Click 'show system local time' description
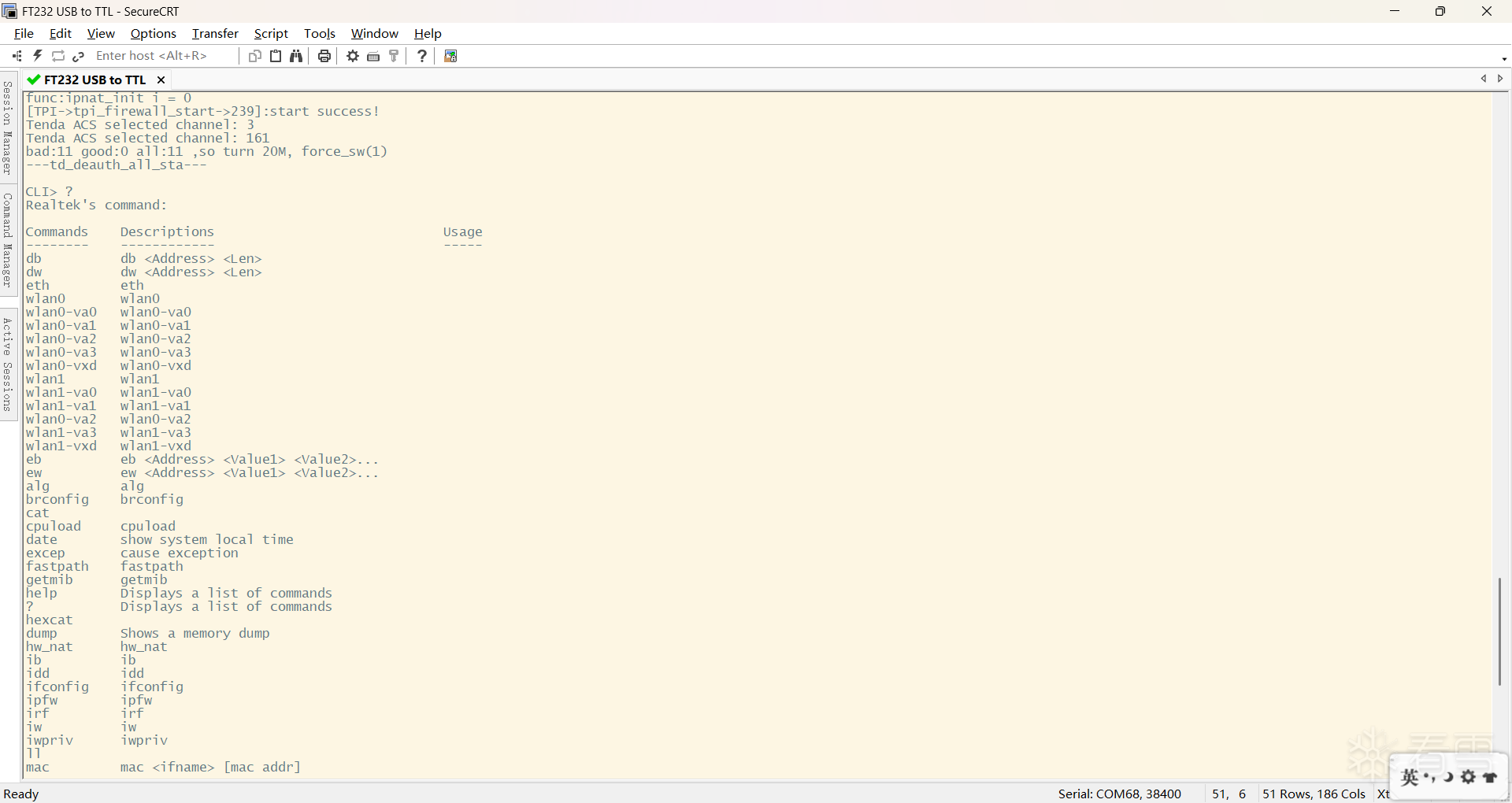The image size is (1512, 803). (x=207, y=539)
